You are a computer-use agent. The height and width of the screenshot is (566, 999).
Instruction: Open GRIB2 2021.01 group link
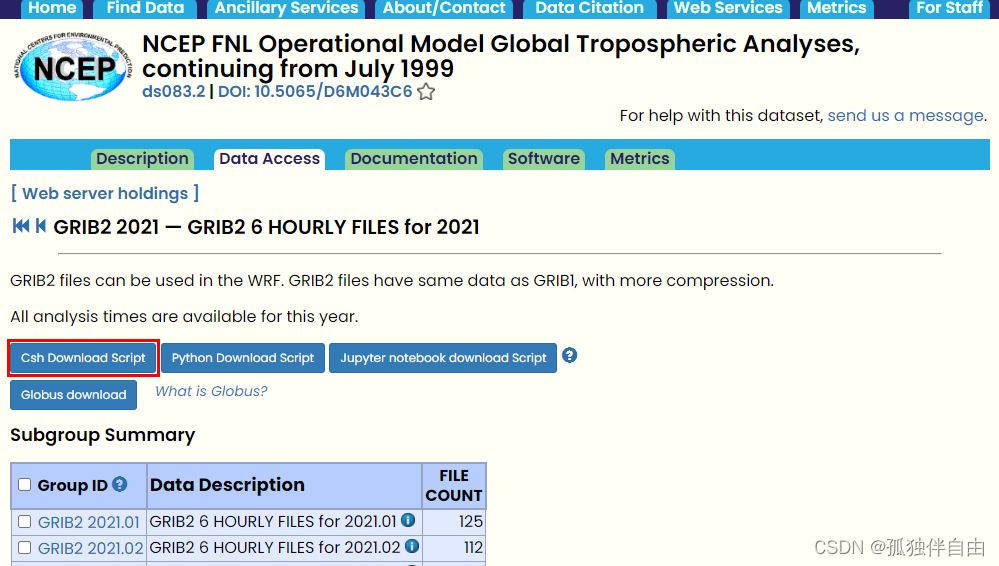pyautogui.click(x=89, y=522)
